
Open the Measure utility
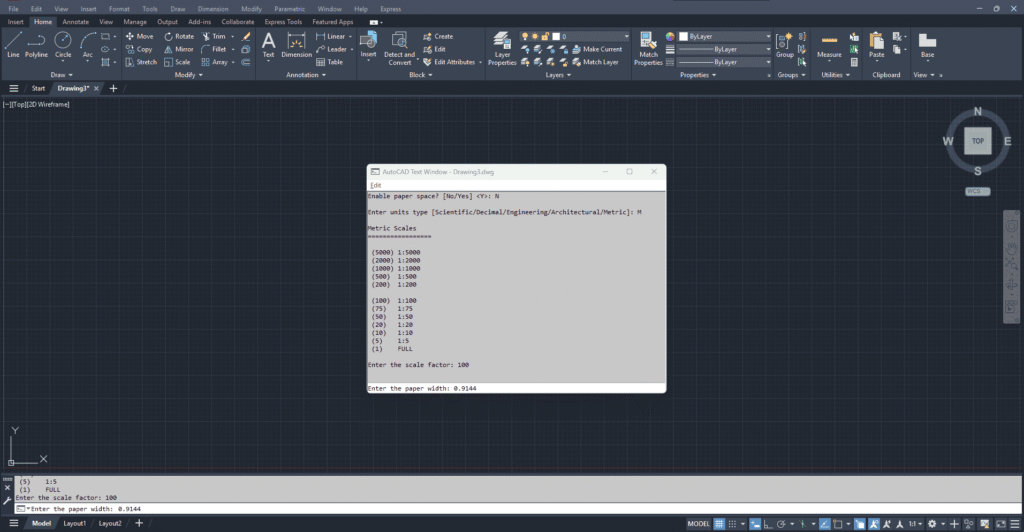(829, 46)
